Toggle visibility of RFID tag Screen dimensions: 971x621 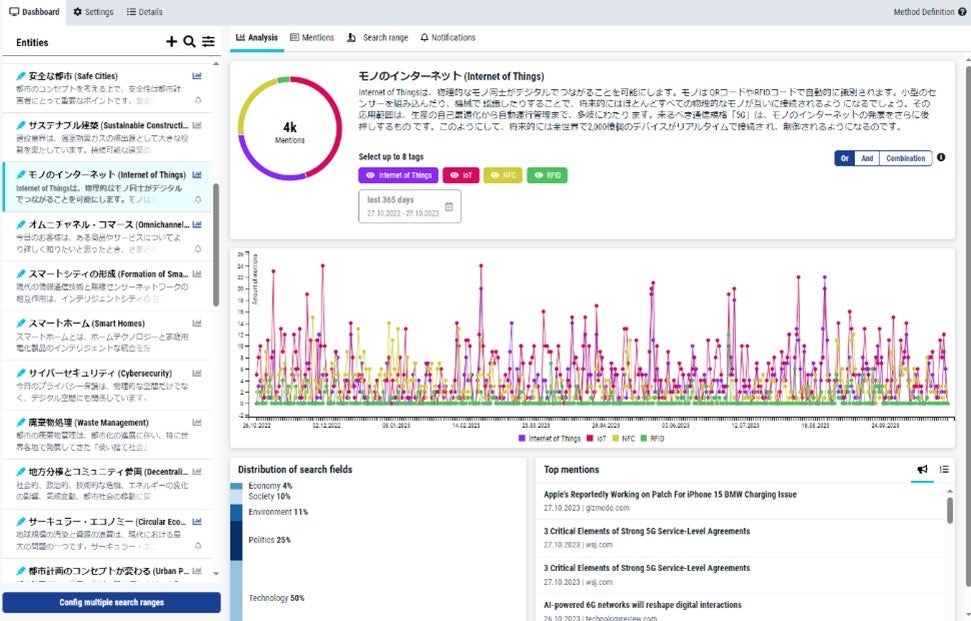(x=547, y=175)
